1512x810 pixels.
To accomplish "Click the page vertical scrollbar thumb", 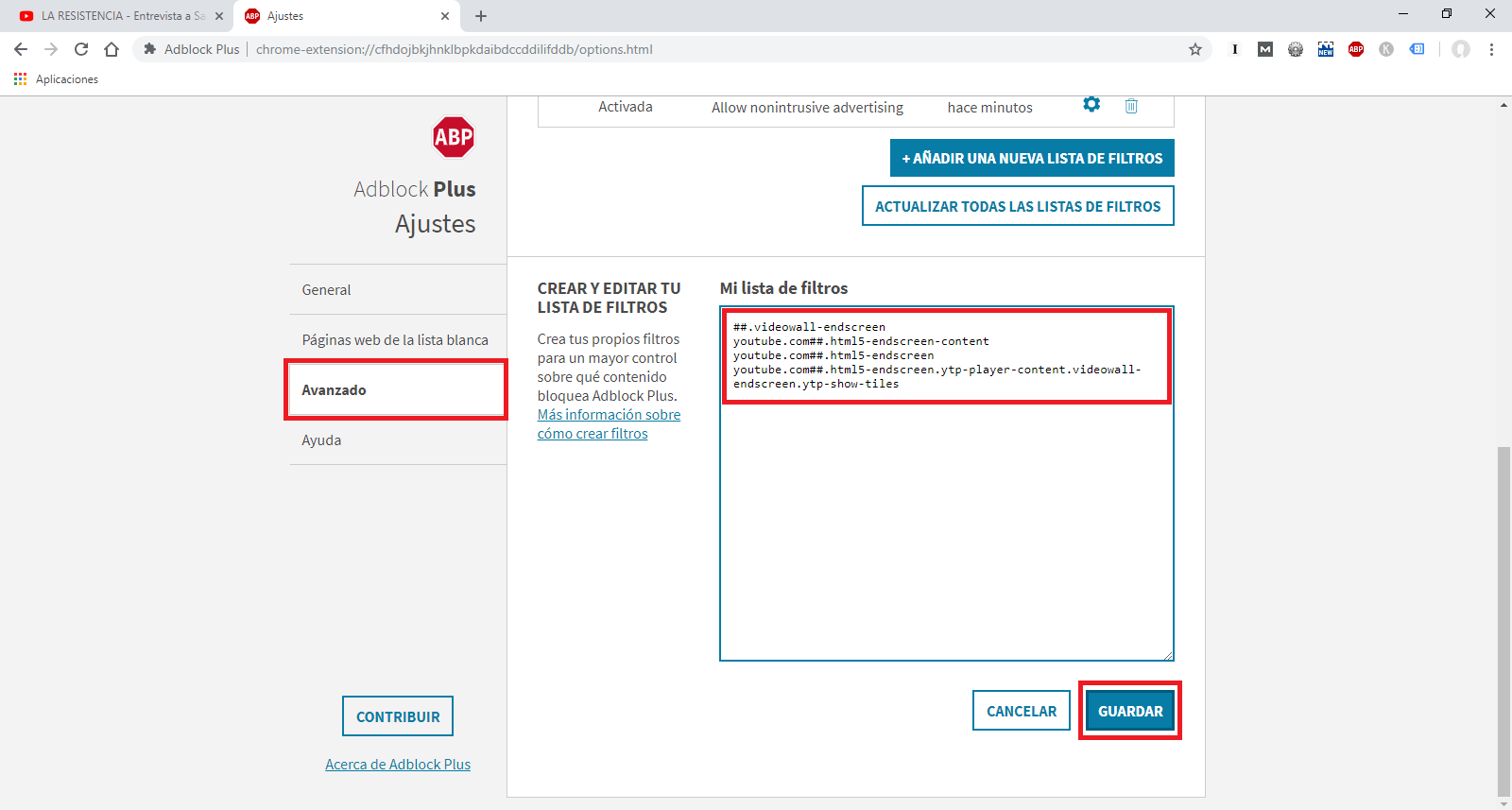I will pyautogui.click(x=1503, y=622).
